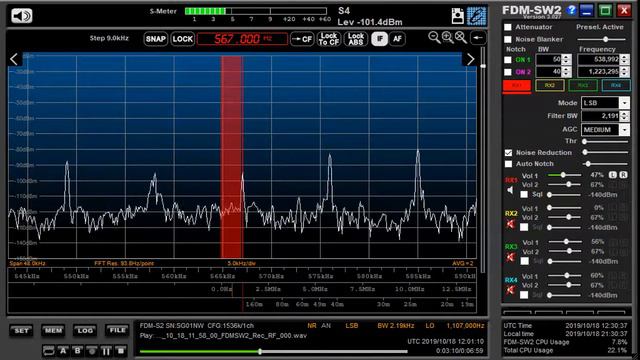Enable RX1 Sql checkbox
Viewport: 640px width, 360px height.
pos(524,195)
